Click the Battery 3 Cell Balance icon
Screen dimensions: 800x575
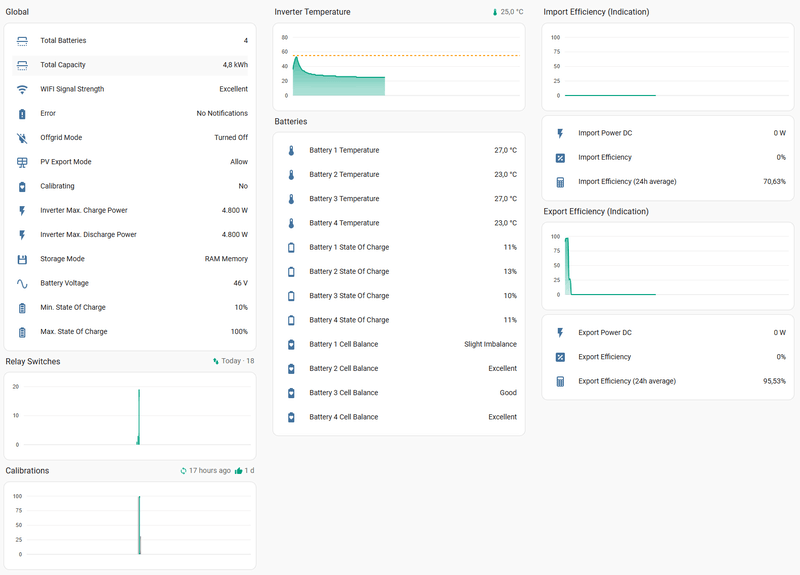pos(291,393)
